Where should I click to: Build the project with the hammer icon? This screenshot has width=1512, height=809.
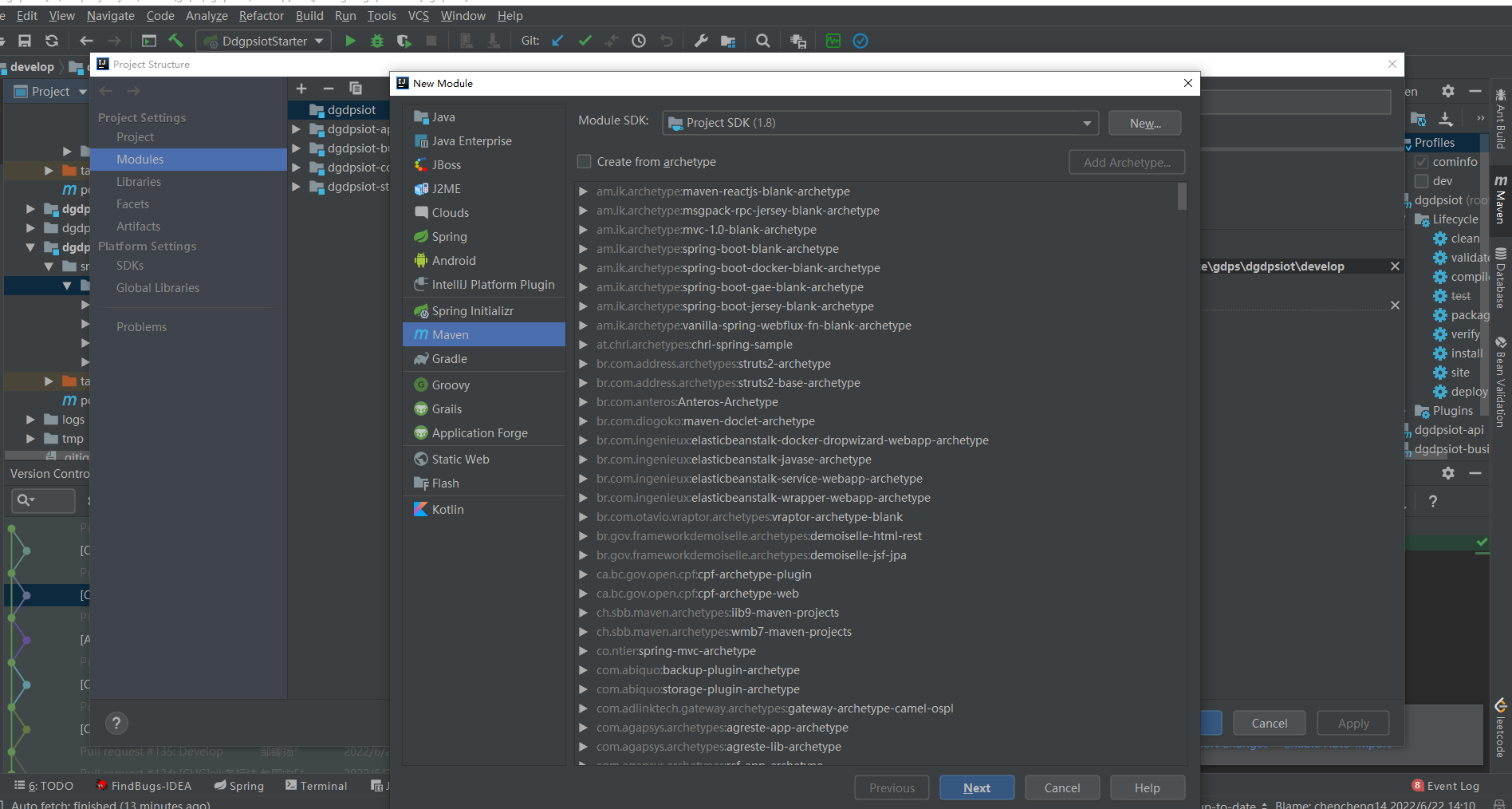[175, 41]
